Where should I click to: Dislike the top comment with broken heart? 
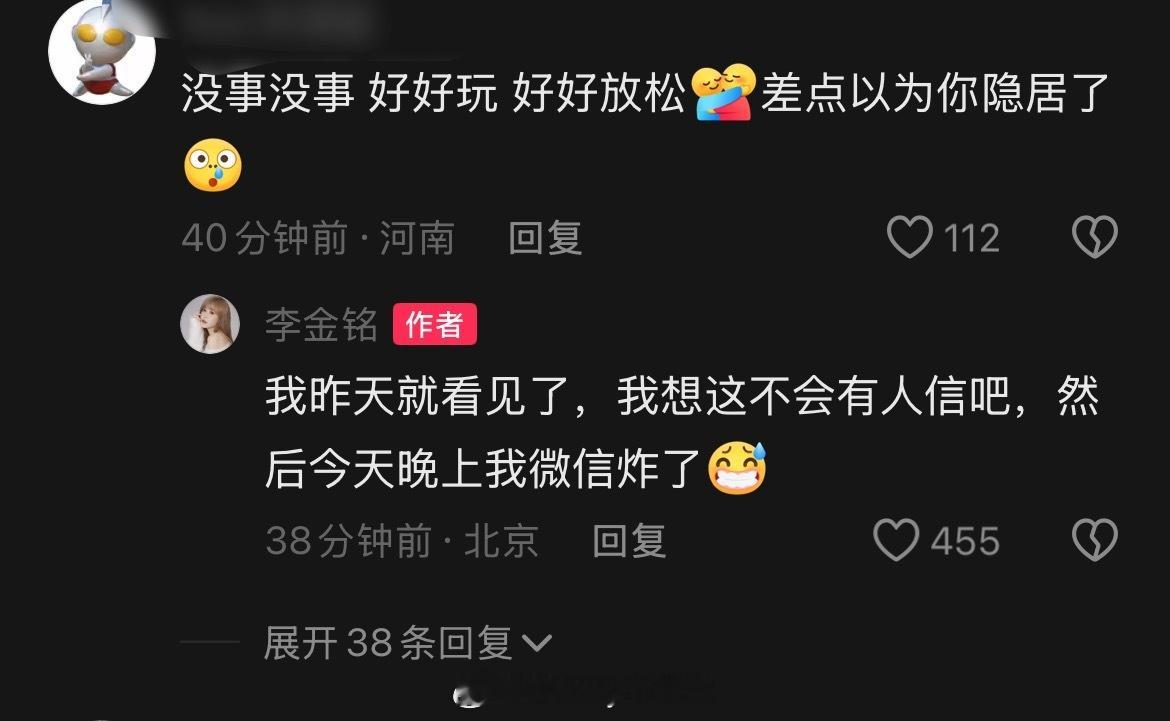coord(1095,237)
